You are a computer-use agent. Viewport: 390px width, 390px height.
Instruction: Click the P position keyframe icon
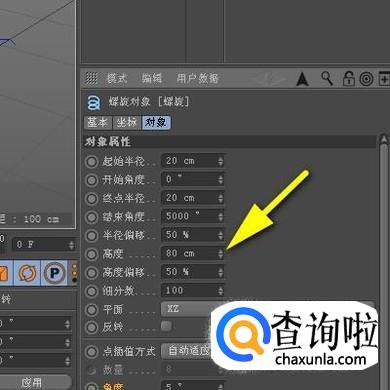click(x=54, y=273)
